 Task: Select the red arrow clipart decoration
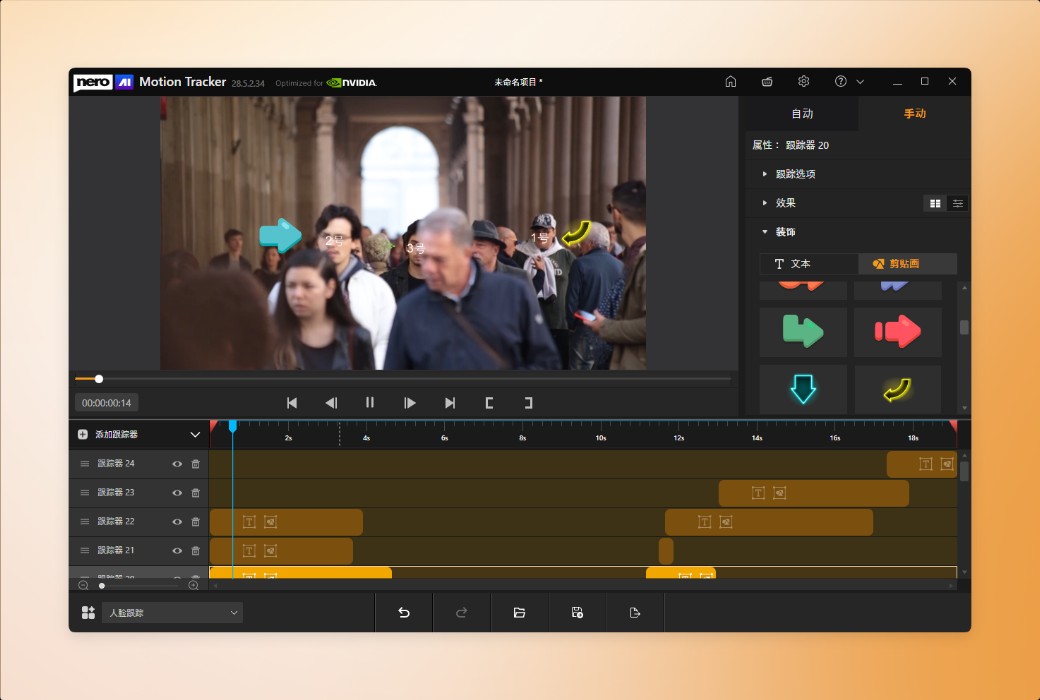click(897, 332)
